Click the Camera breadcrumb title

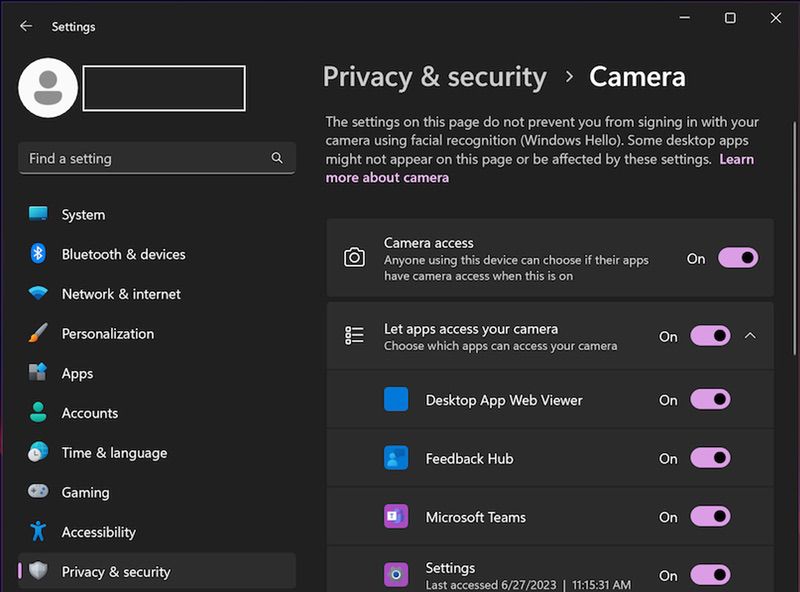point(637,77)
